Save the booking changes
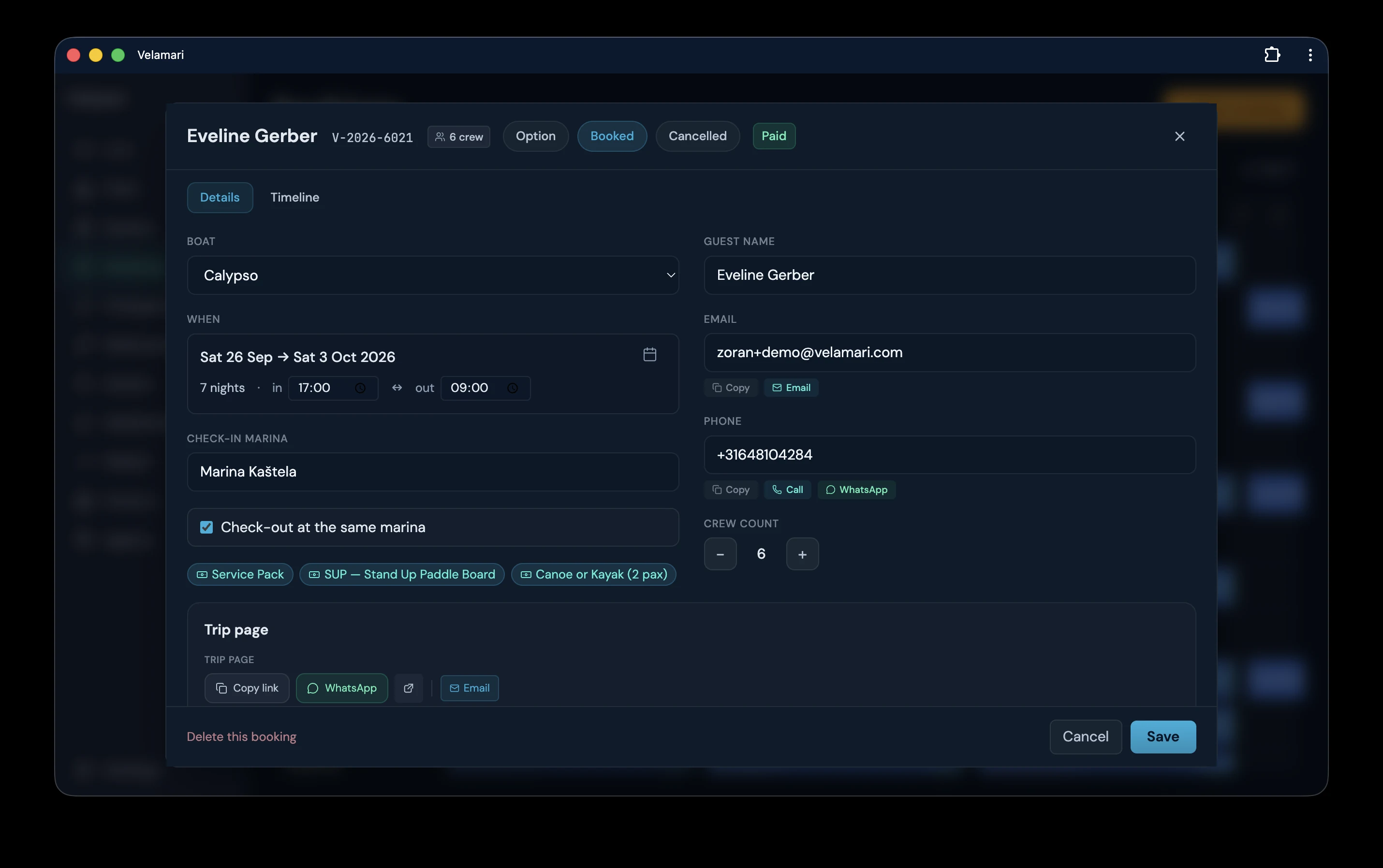The height and width of the screenshot is (868, 1383). [x=1163, y=737]
